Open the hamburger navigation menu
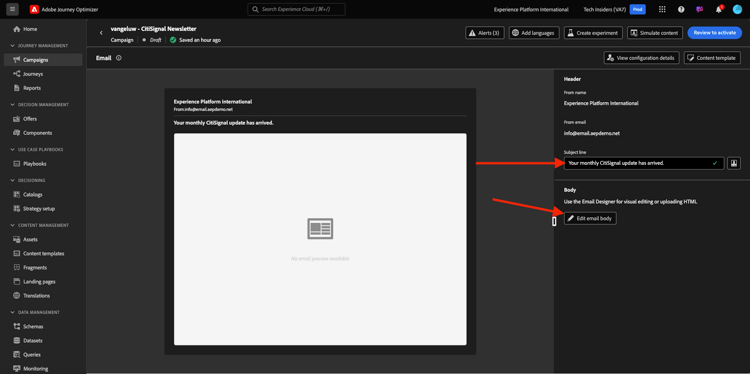This screenshot has width=750, height=374. pos(12,9)
